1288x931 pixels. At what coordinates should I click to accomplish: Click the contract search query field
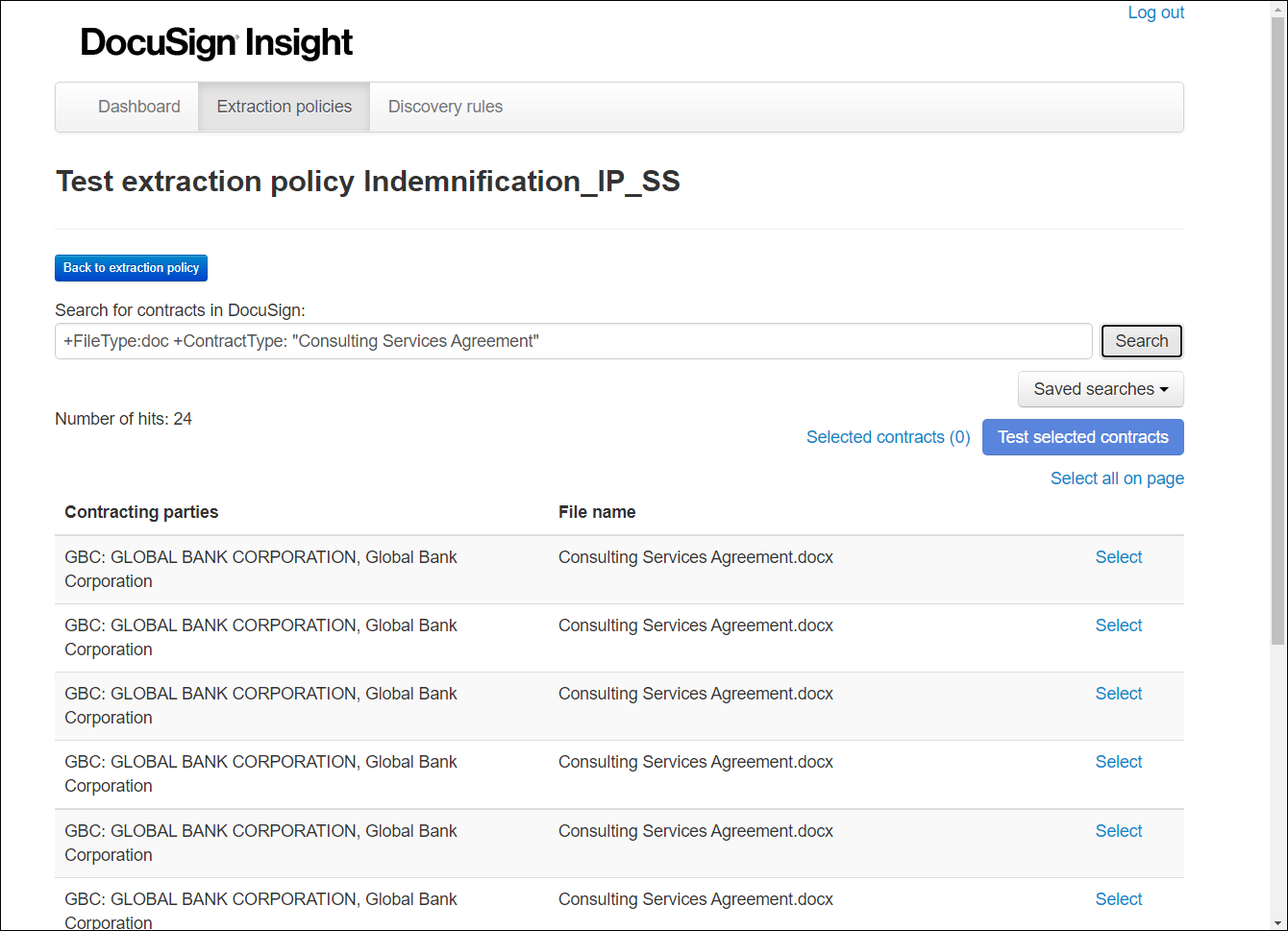coord(573,341)
